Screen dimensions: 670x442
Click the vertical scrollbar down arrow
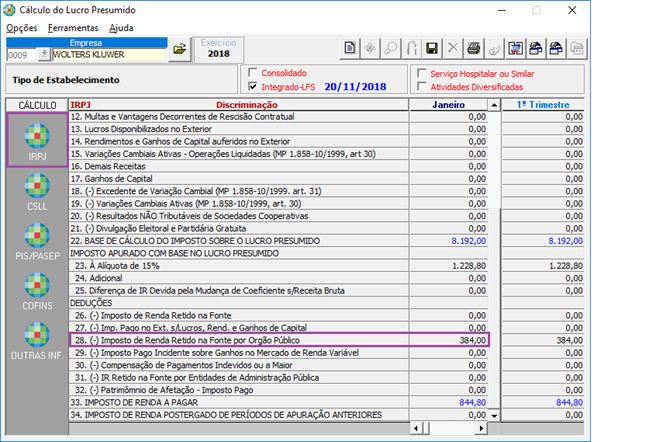point(494,415)
